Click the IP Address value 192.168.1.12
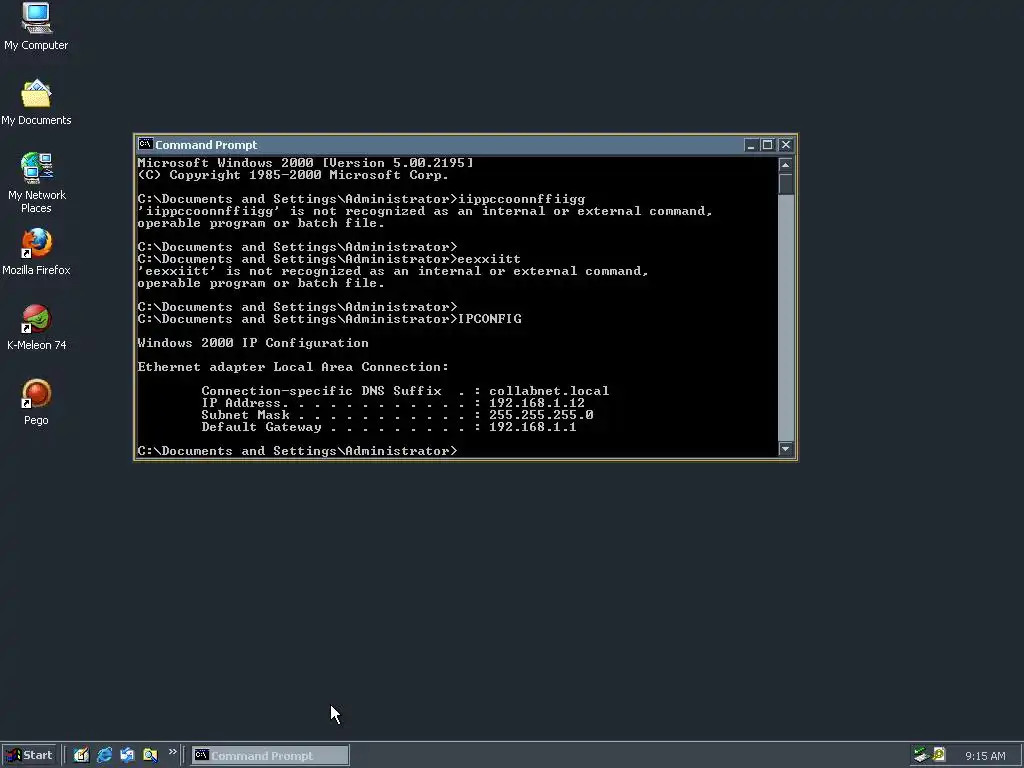 537,403
